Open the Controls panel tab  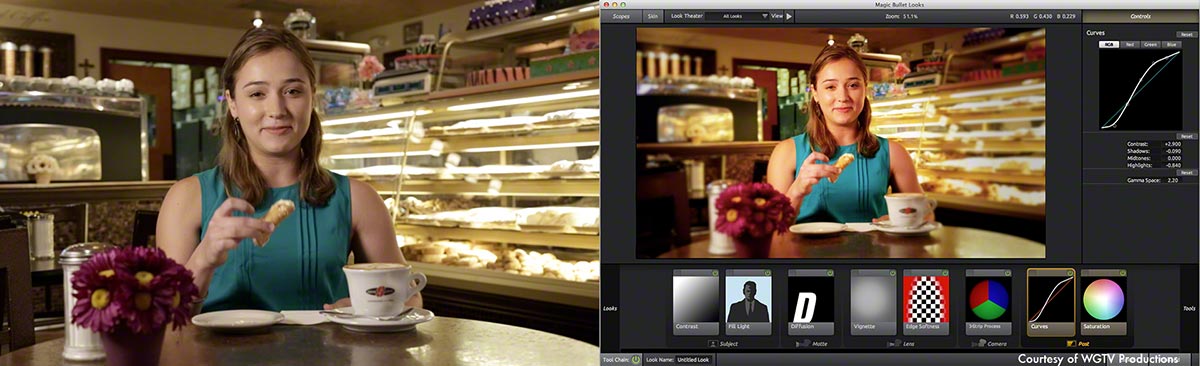(x=1141, y=16)
